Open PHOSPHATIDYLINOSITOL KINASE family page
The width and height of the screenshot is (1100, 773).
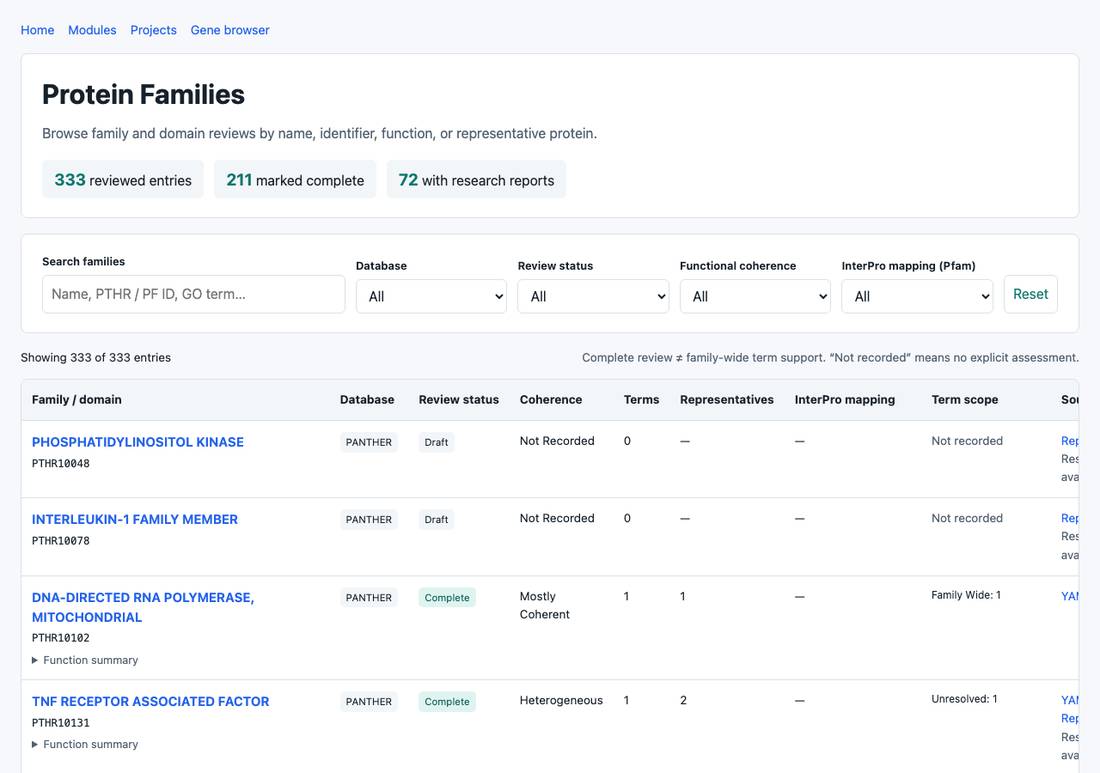point(138,442)
